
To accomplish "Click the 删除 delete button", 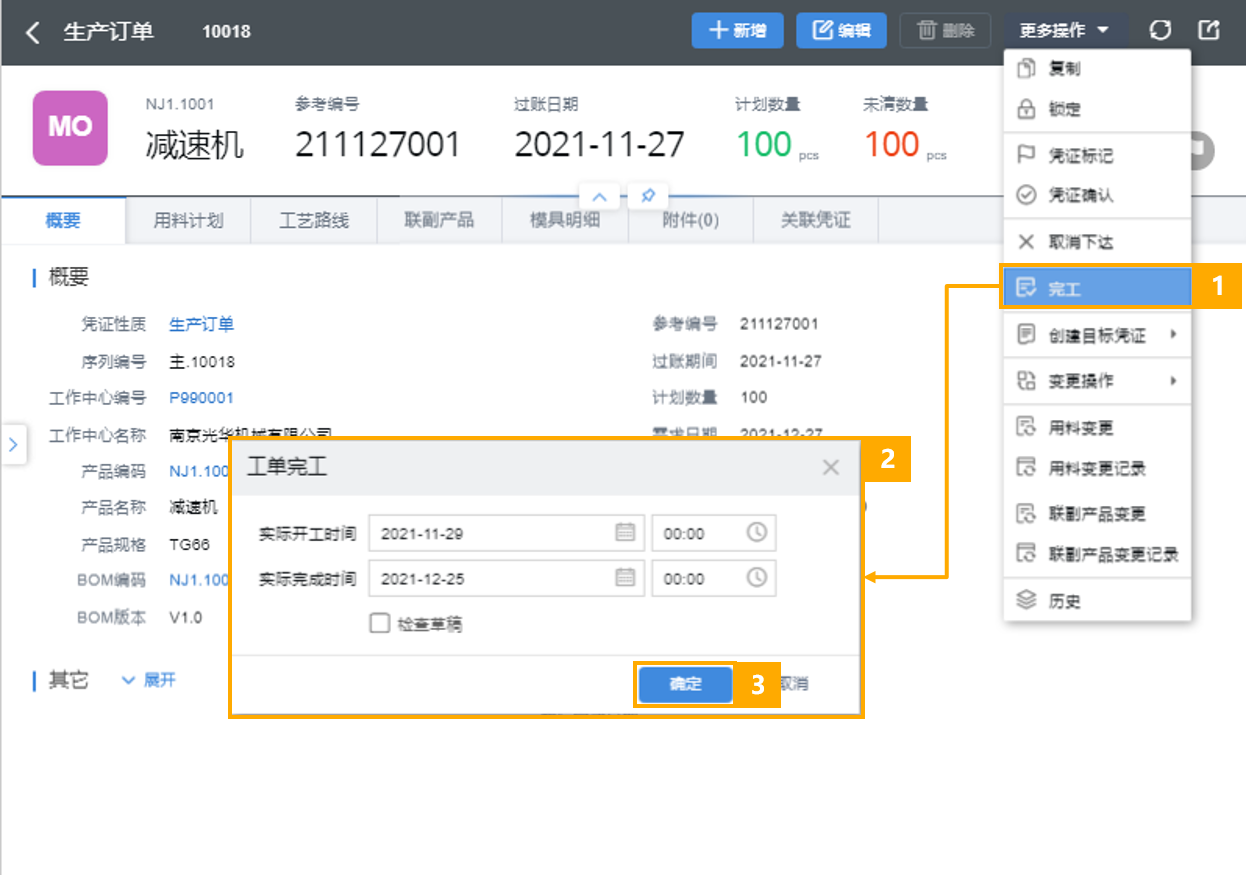I will click(945, 31).
